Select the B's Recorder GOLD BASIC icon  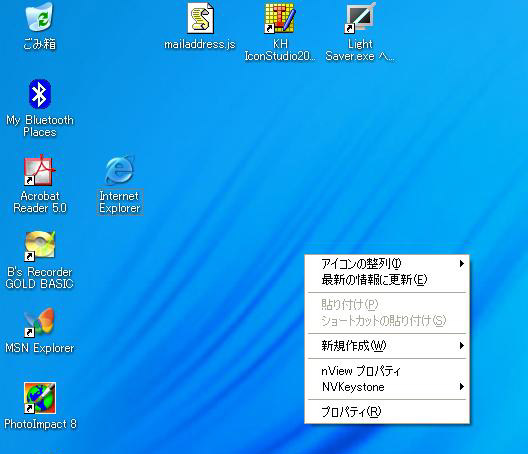point(39,246)
